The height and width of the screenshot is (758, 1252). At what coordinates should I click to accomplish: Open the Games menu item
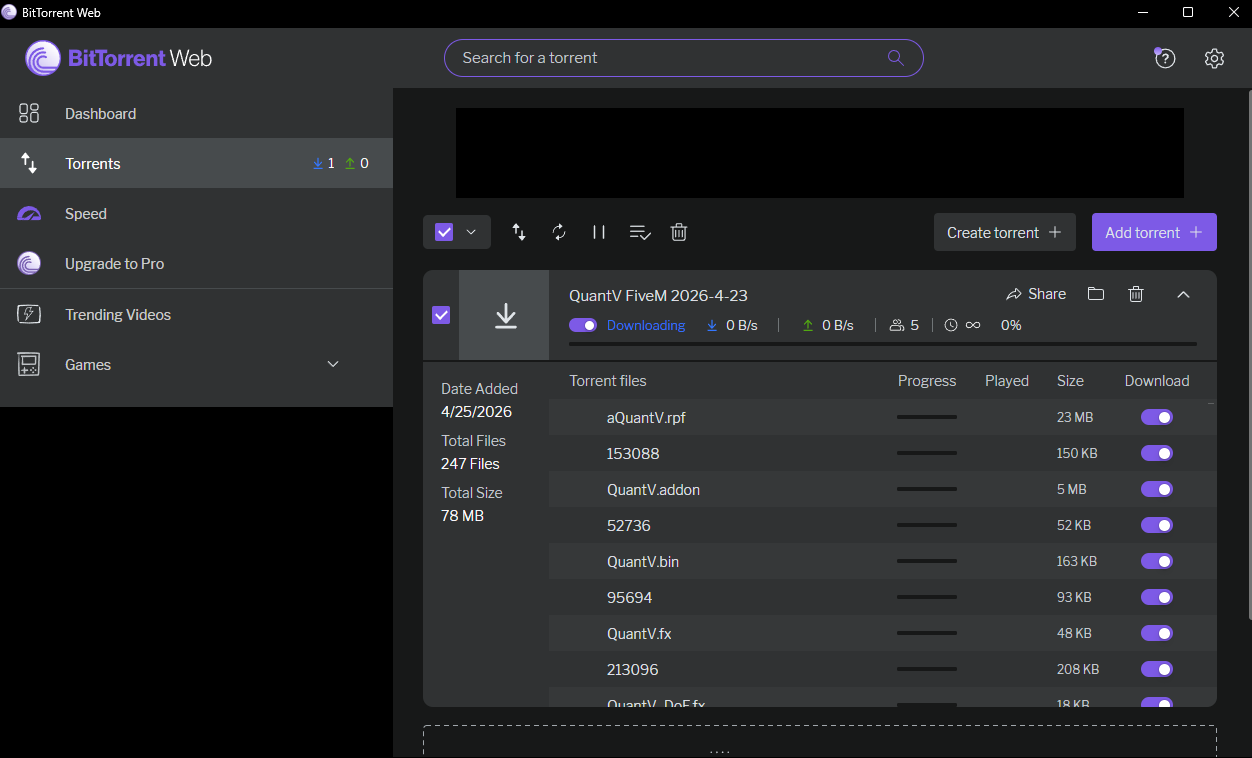click(x=196, y=364)
